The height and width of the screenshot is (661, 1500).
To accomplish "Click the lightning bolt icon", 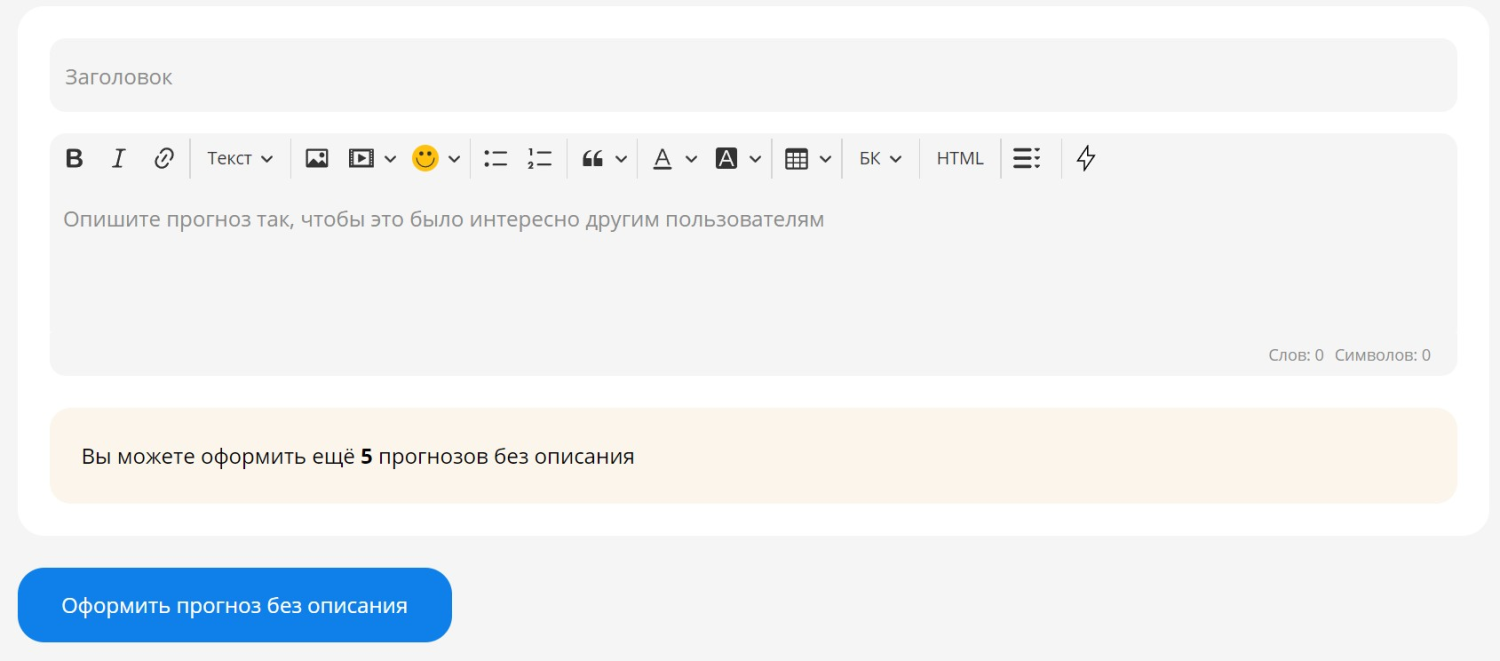I will pos(1086,158).
